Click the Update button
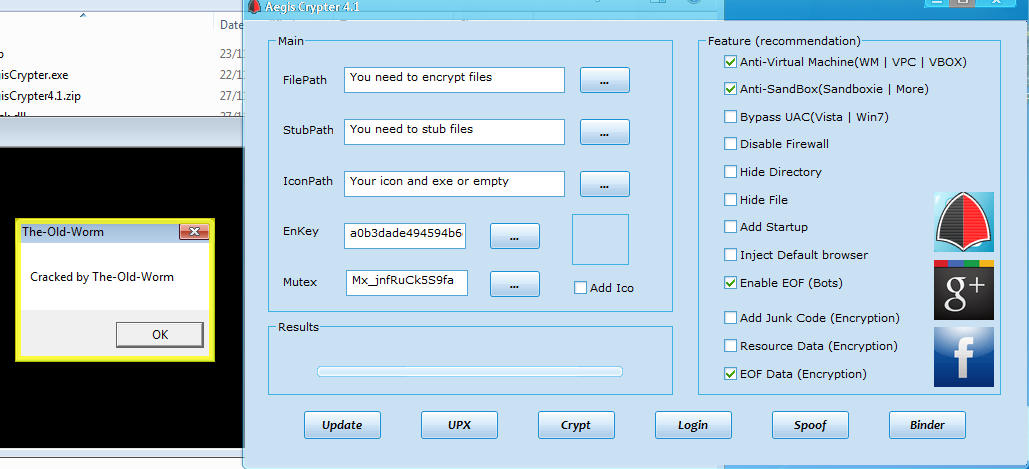 click(x=342, y=425)
